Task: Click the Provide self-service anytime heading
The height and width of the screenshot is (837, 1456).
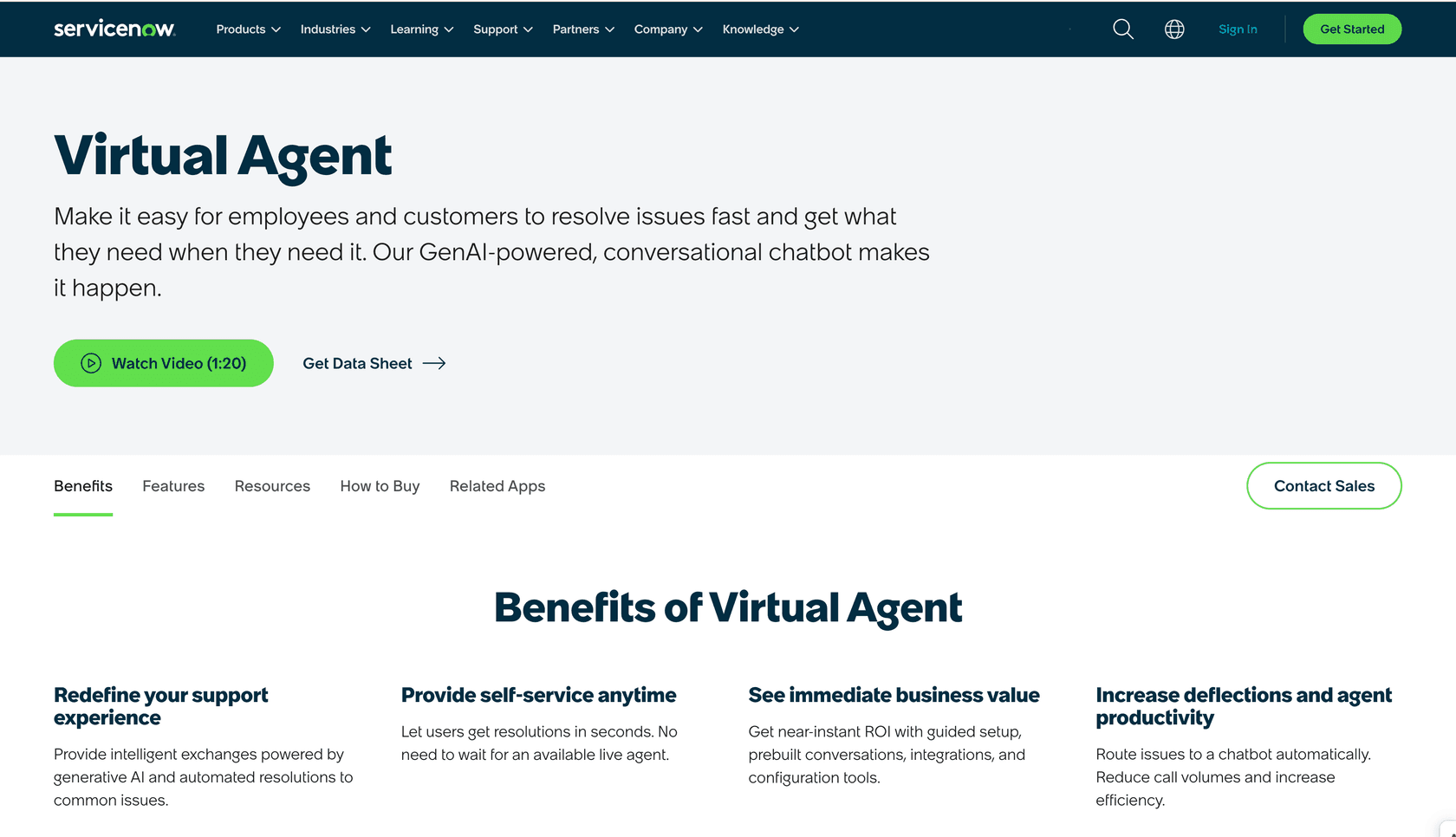Action: 538,695
